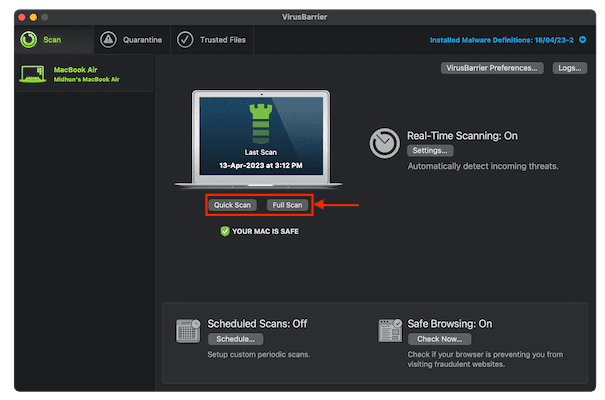
Task: Click Midhun's MacBook Air subtitle
Action: pyautogui.click(x=87, y=79)
